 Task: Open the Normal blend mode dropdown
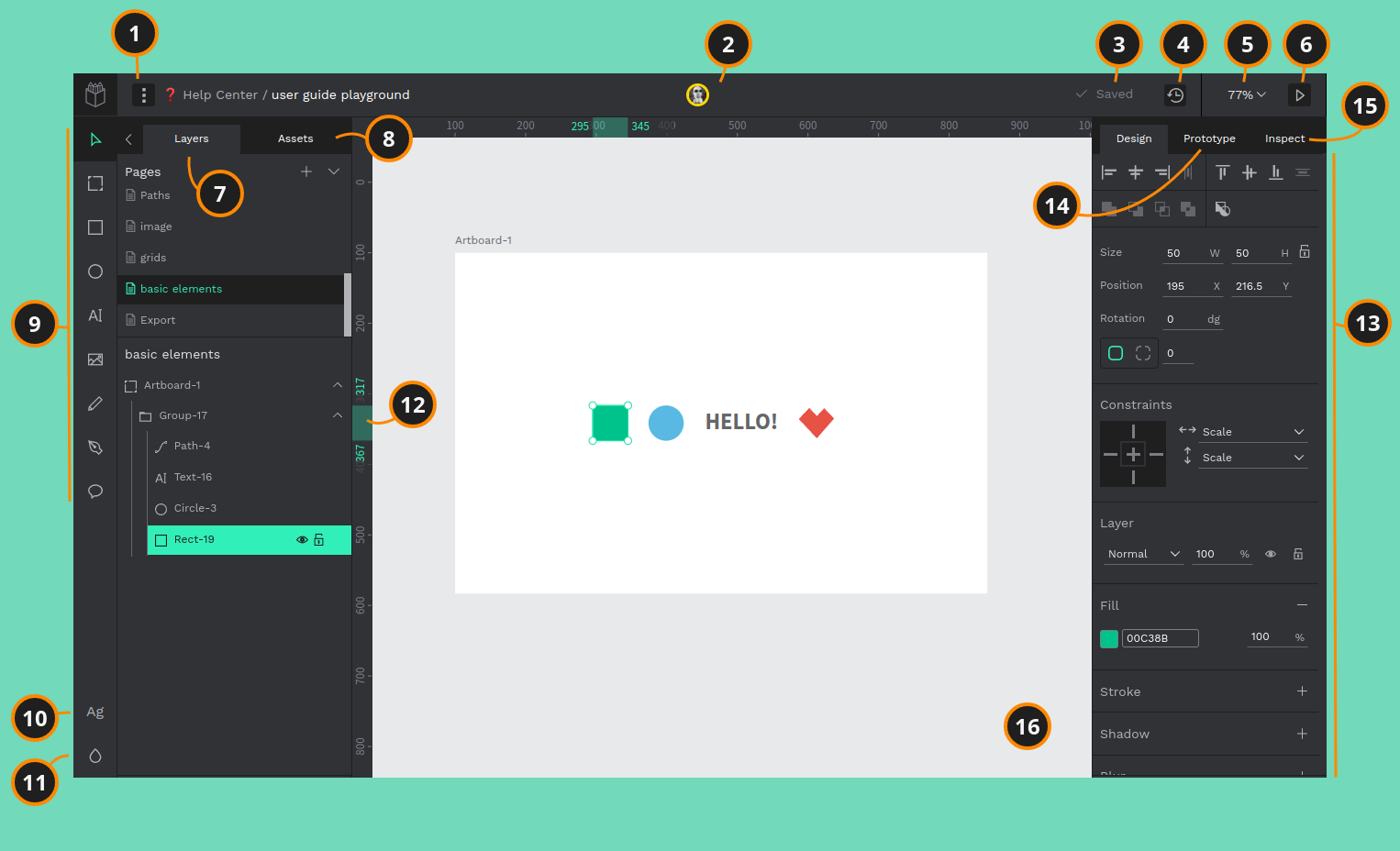tap(1142, 554)
